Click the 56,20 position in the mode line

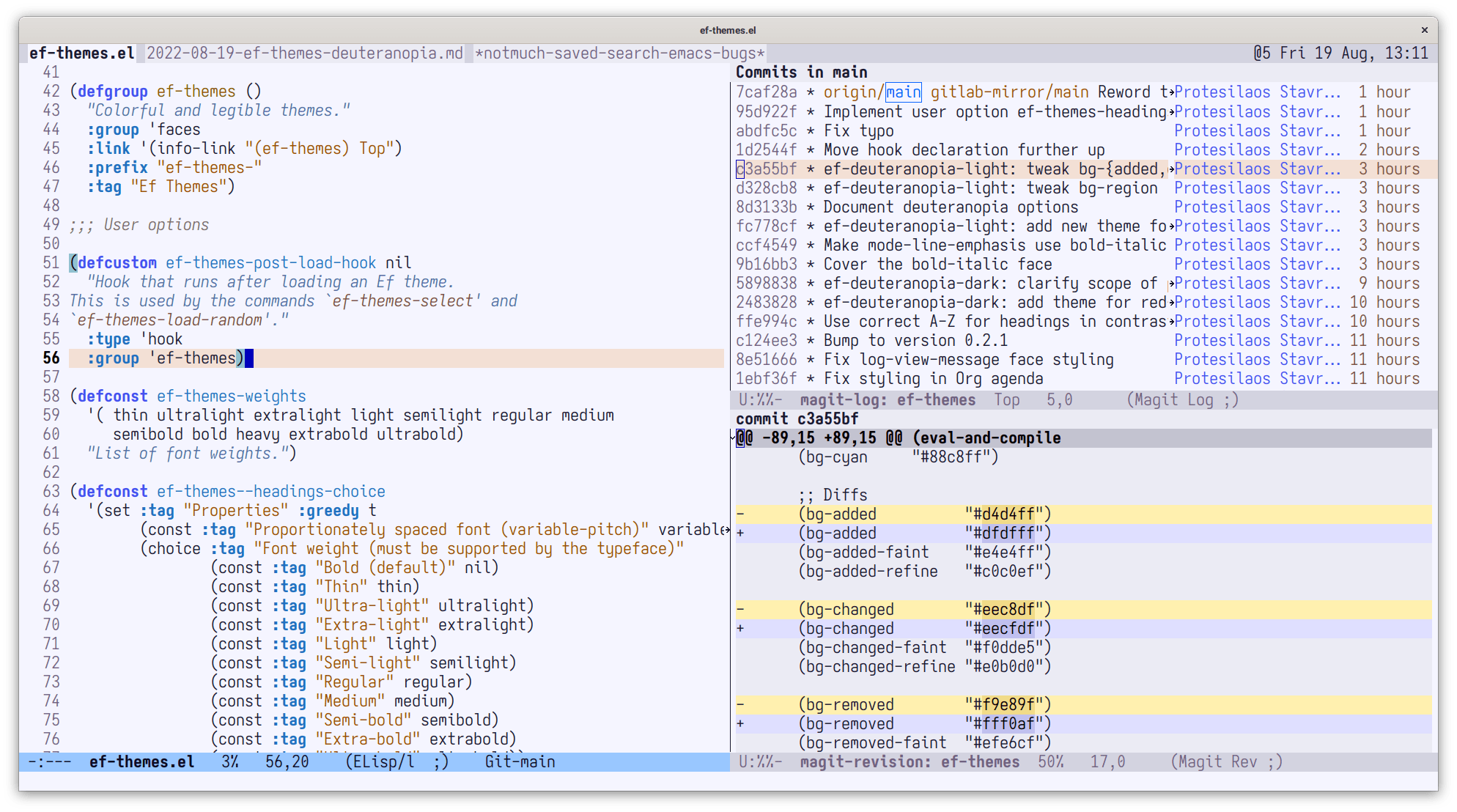click(x=287, y=761)
